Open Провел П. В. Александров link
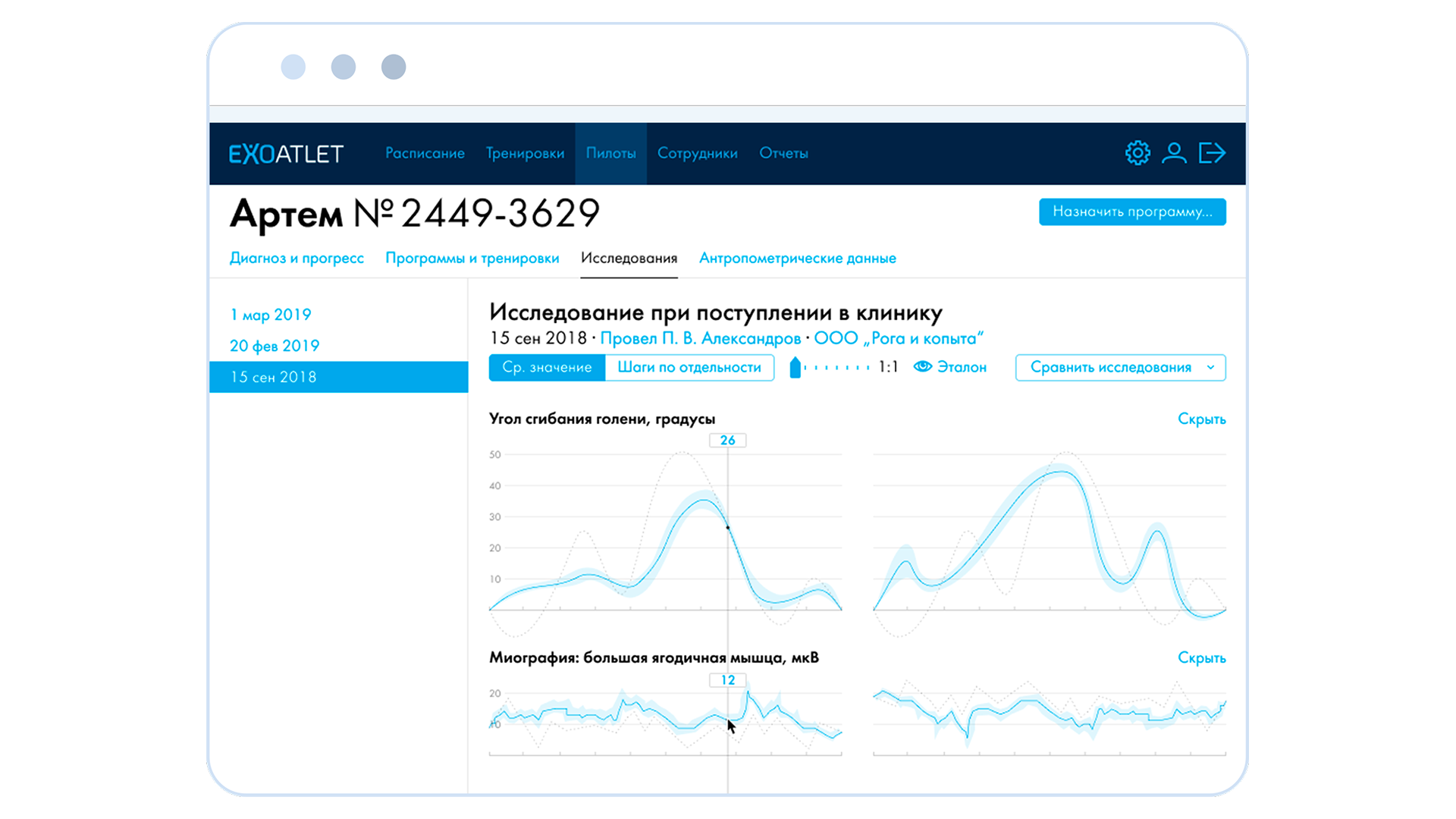This screenshot has width=1456, height=819. point(700,338)
